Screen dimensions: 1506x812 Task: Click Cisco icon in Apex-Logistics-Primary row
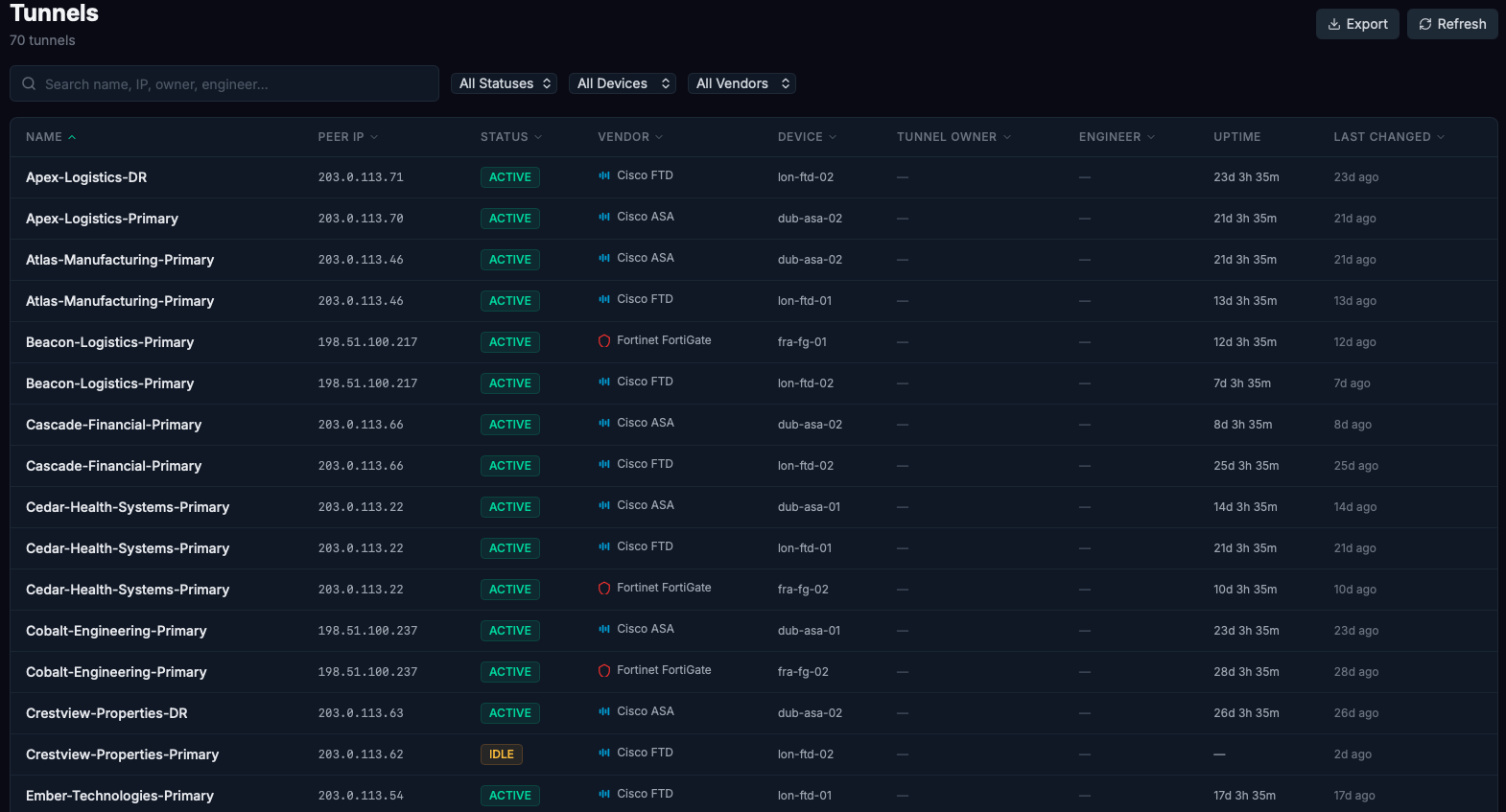604,217
